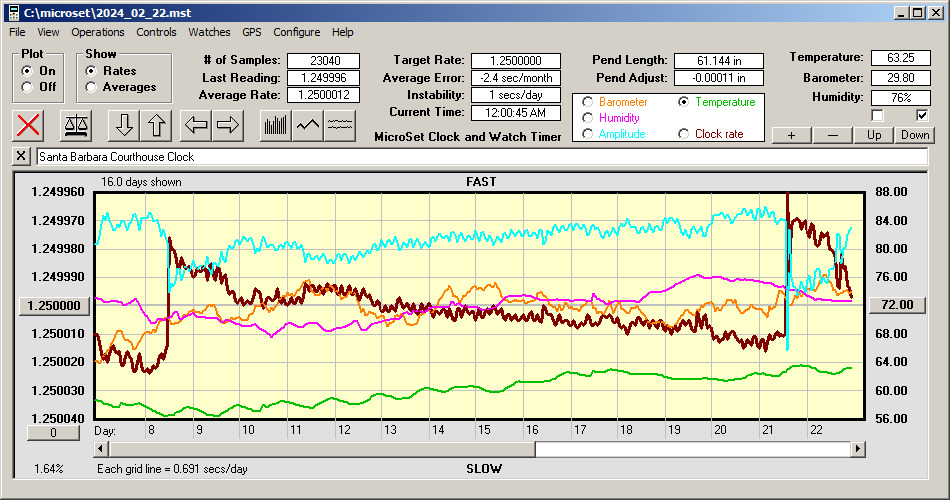Click the "16.0 days shown" text
Screen dimensions: 950x500
point(141,182)
